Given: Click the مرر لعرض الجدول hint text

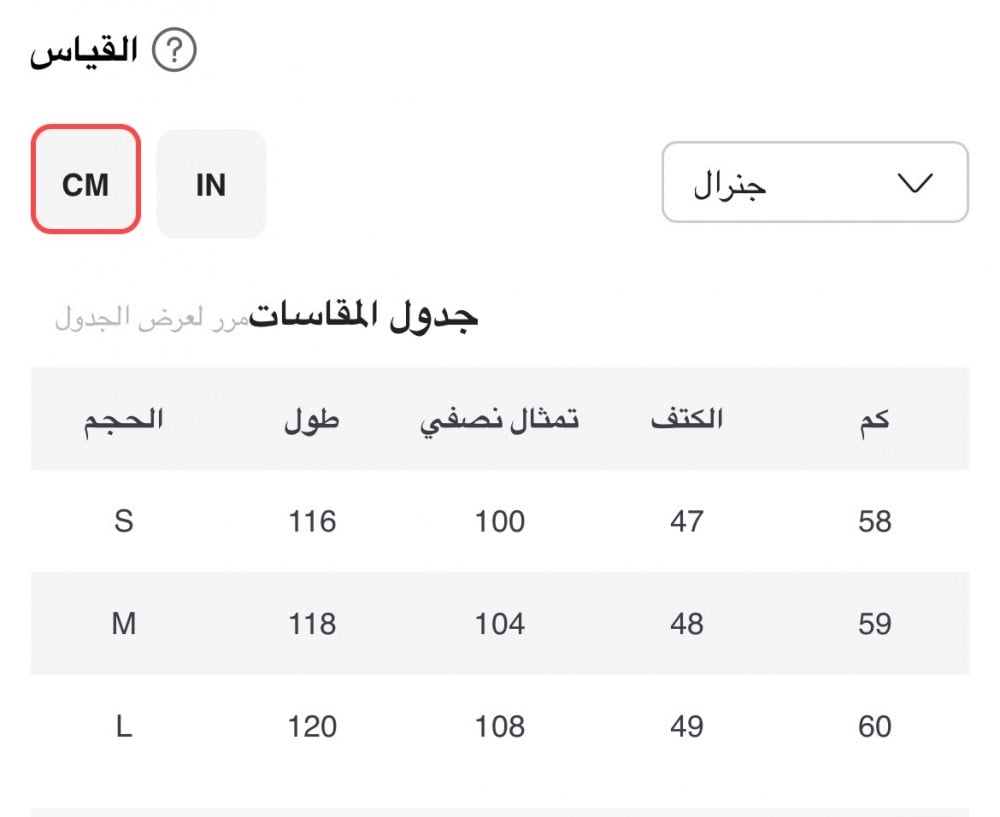Looking at the screenshot, I should click(x=151, y=319).
